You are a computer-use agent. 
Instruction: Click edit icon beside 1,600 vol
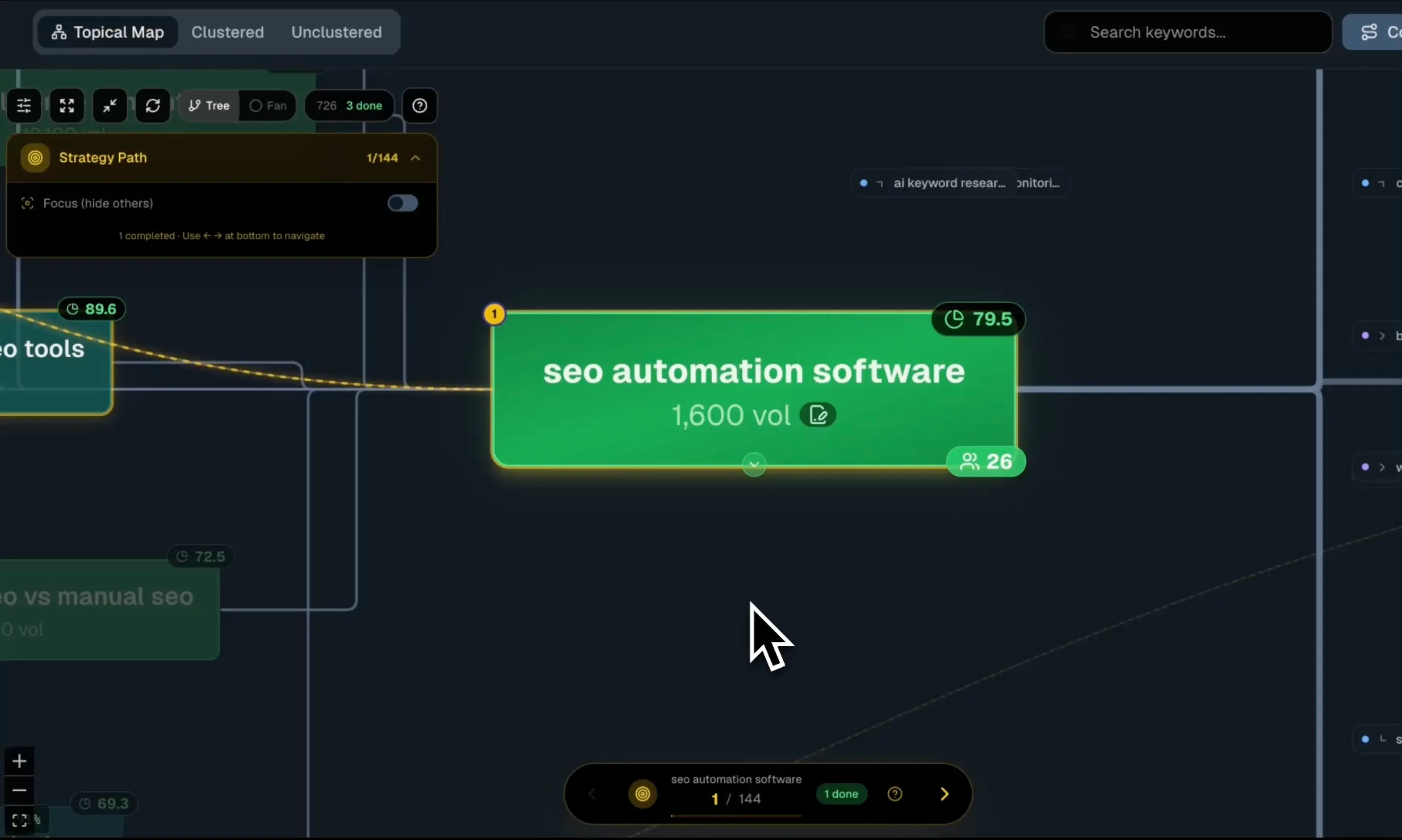[x=818, y=416]
